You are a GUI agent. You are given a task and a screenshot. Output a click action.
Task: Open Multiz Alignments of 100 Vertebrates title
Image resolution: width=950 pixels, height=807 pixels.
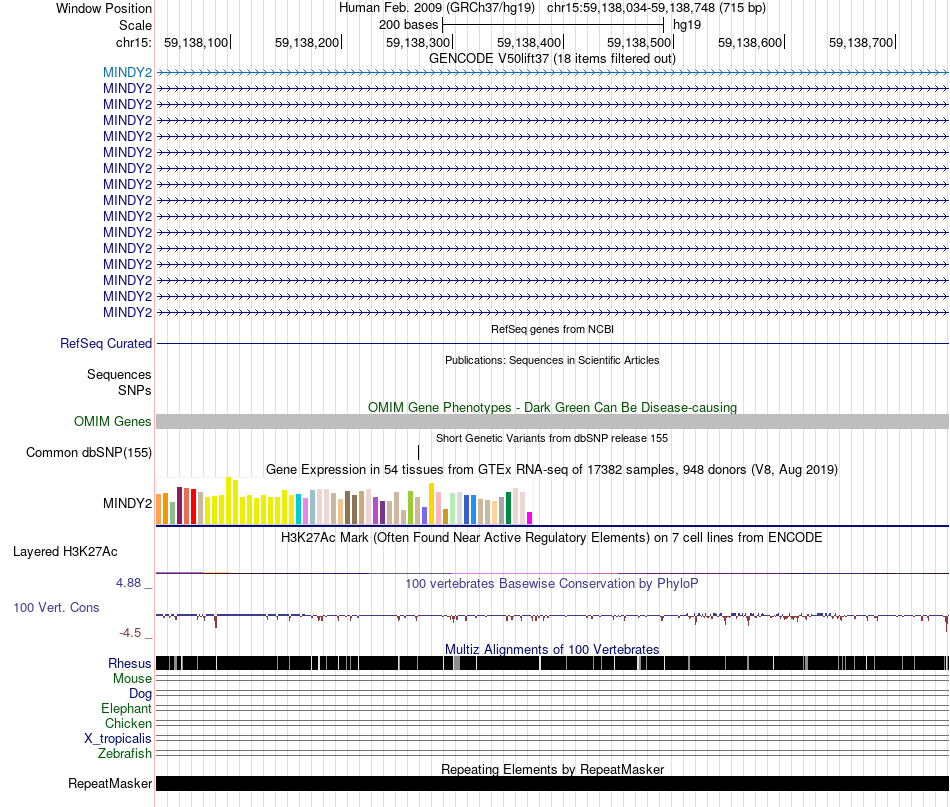click(552, 649)
